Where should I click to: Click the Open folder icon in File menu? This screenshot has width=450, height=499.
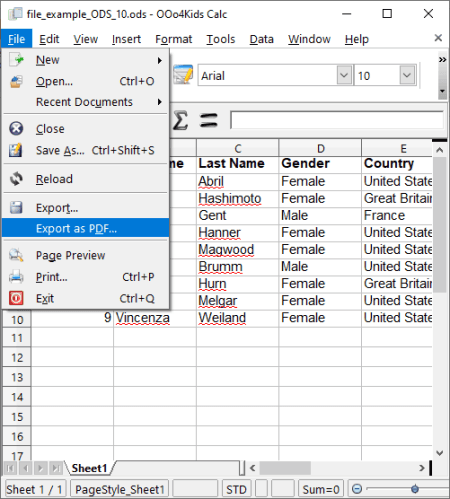point(16,81)
